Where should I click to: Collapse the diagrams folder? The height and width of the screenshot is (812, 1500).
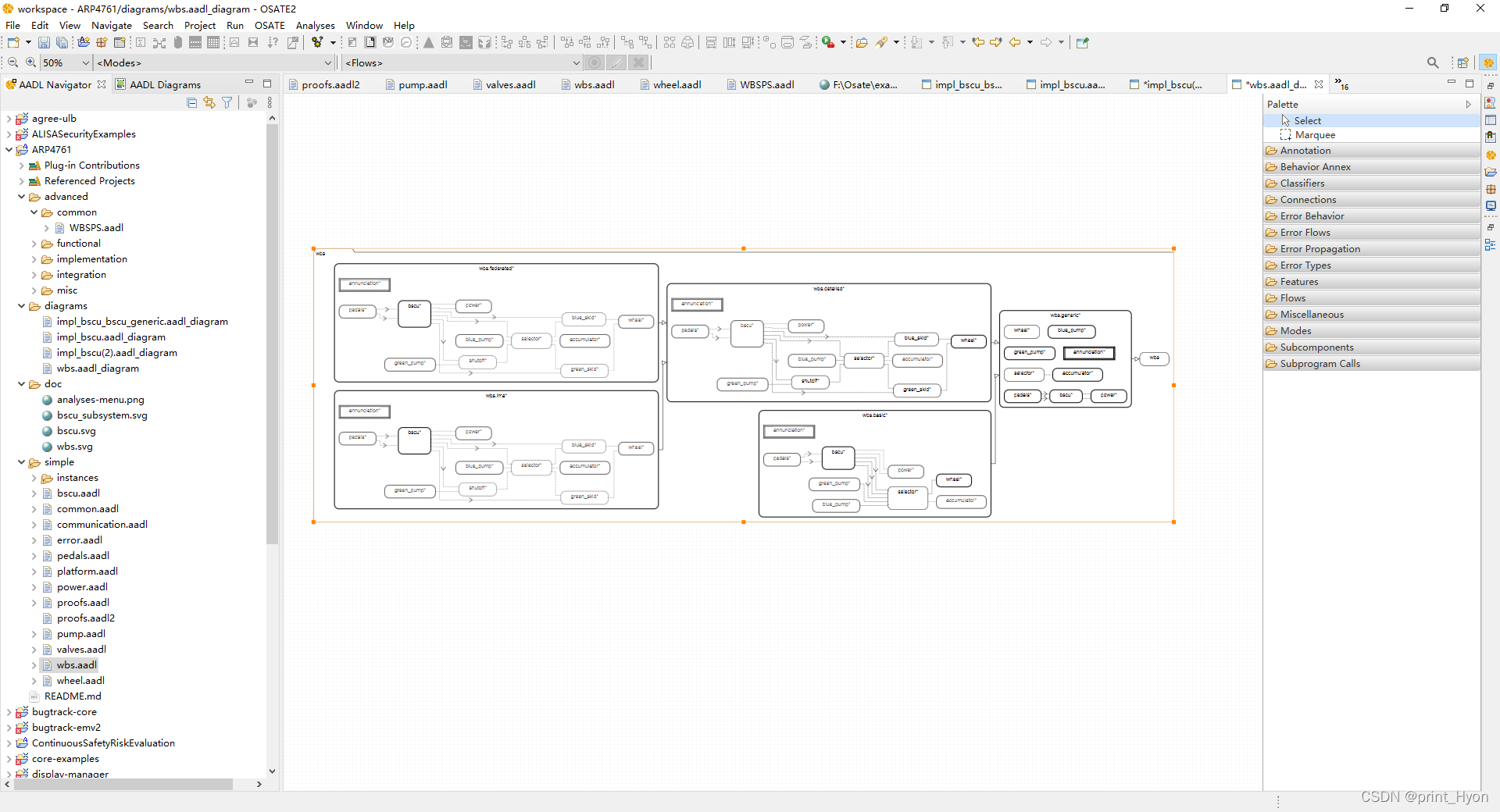coord(21,305)
